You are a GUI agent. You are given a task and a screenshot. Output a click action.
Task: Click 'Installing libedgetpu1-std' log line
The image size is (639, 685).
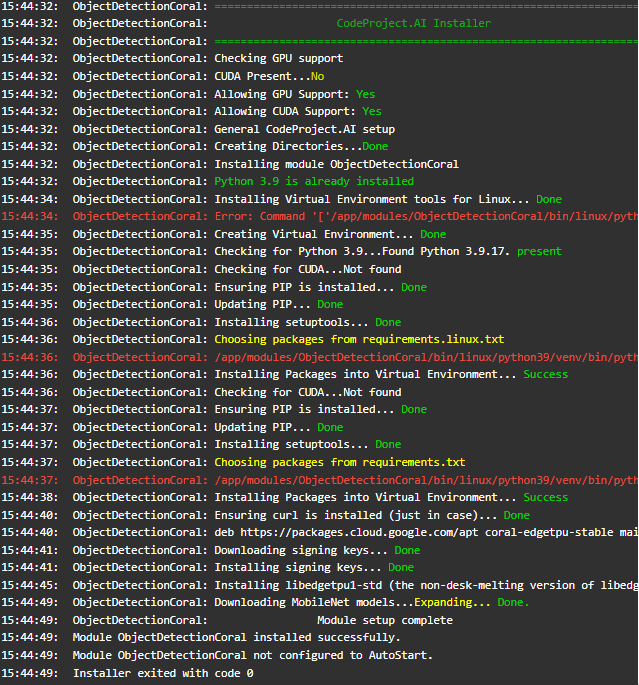[319, 585]
